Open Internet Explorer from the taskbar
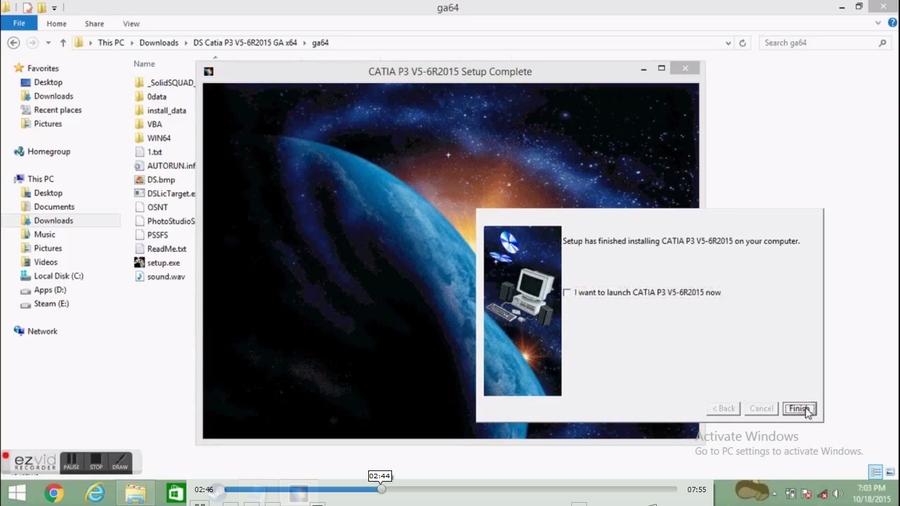The height and width of the screenshot is (506, 900). point(95,493)
